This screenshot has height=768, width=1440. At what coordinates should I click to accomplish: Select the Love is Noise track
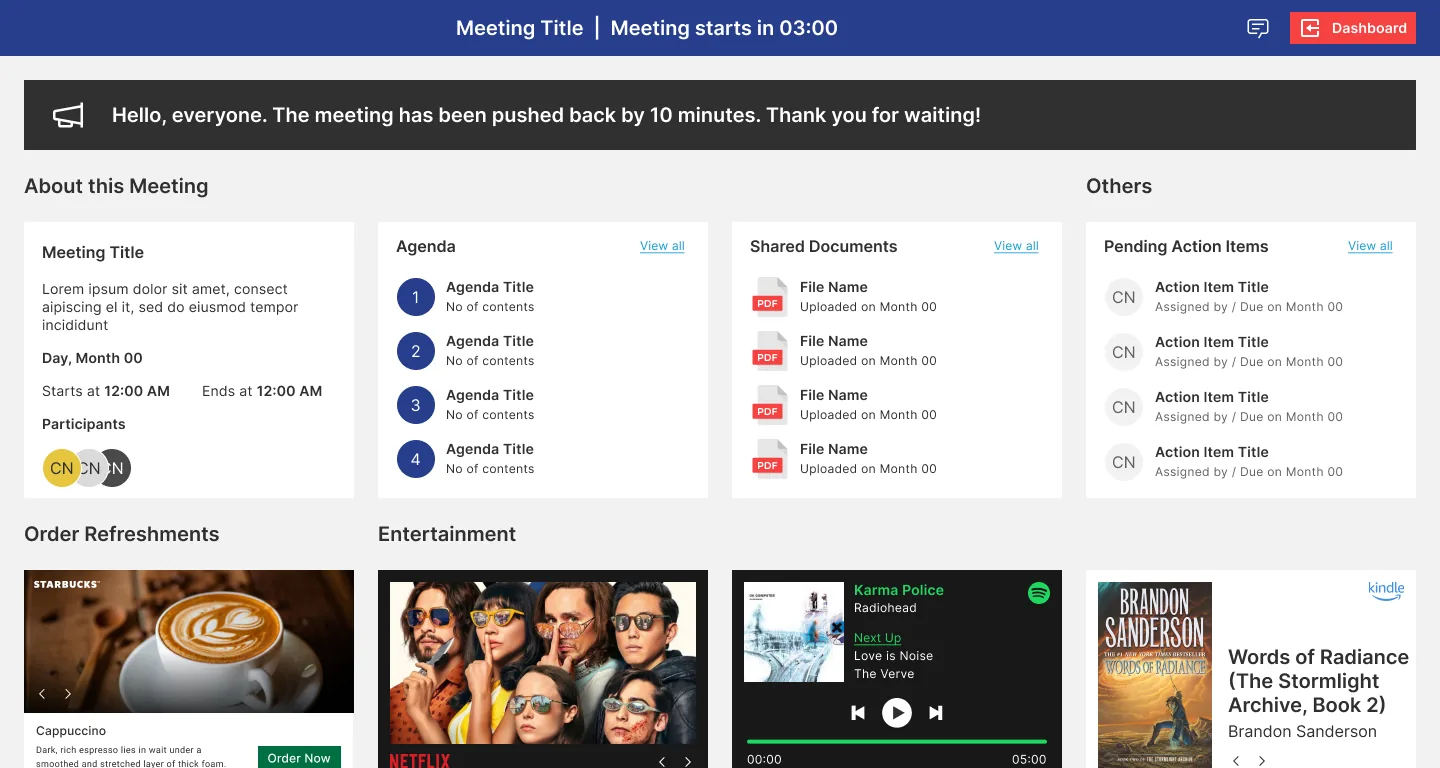coord(893,656)
